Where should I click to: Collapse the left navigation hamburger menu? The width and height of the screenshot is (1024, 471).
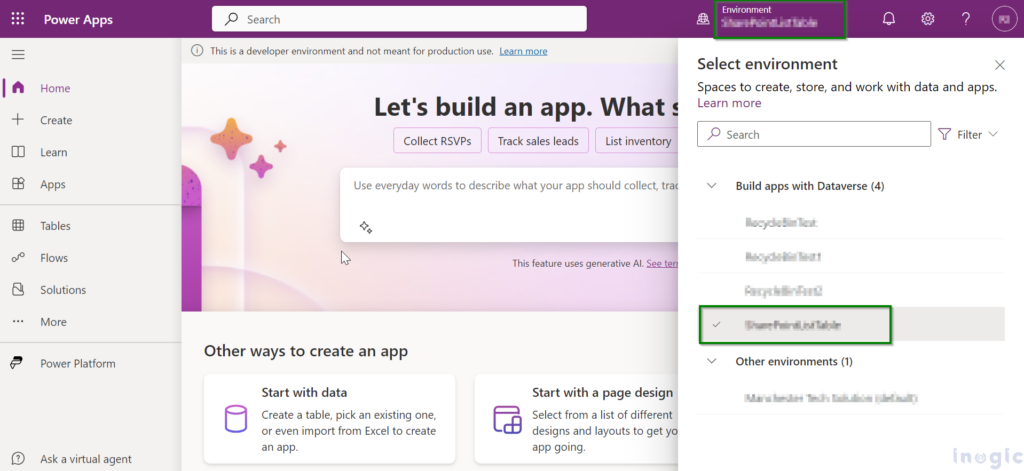(x=18, y=55)
